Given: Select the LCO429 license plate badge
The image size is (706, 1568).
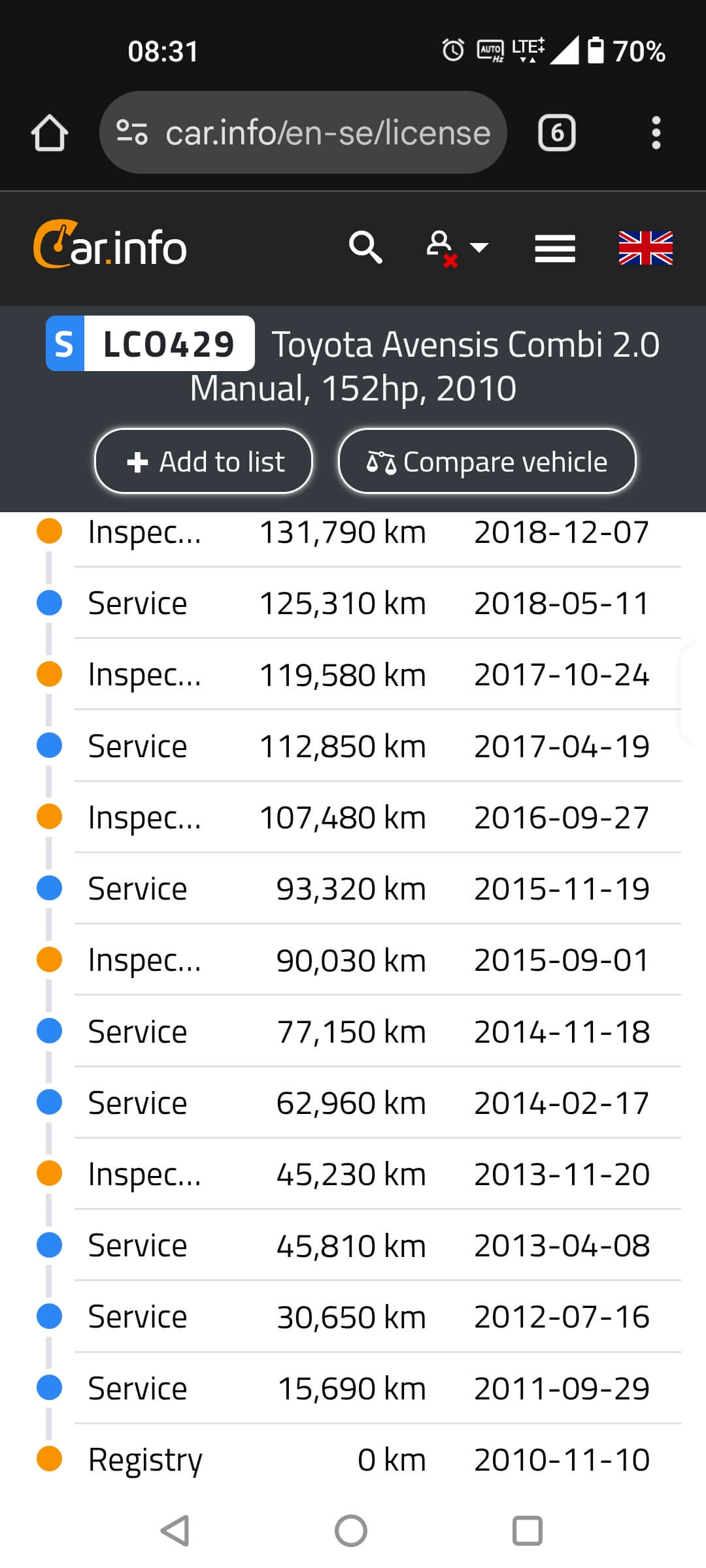Looking at the screenshot, I should 150,344.
